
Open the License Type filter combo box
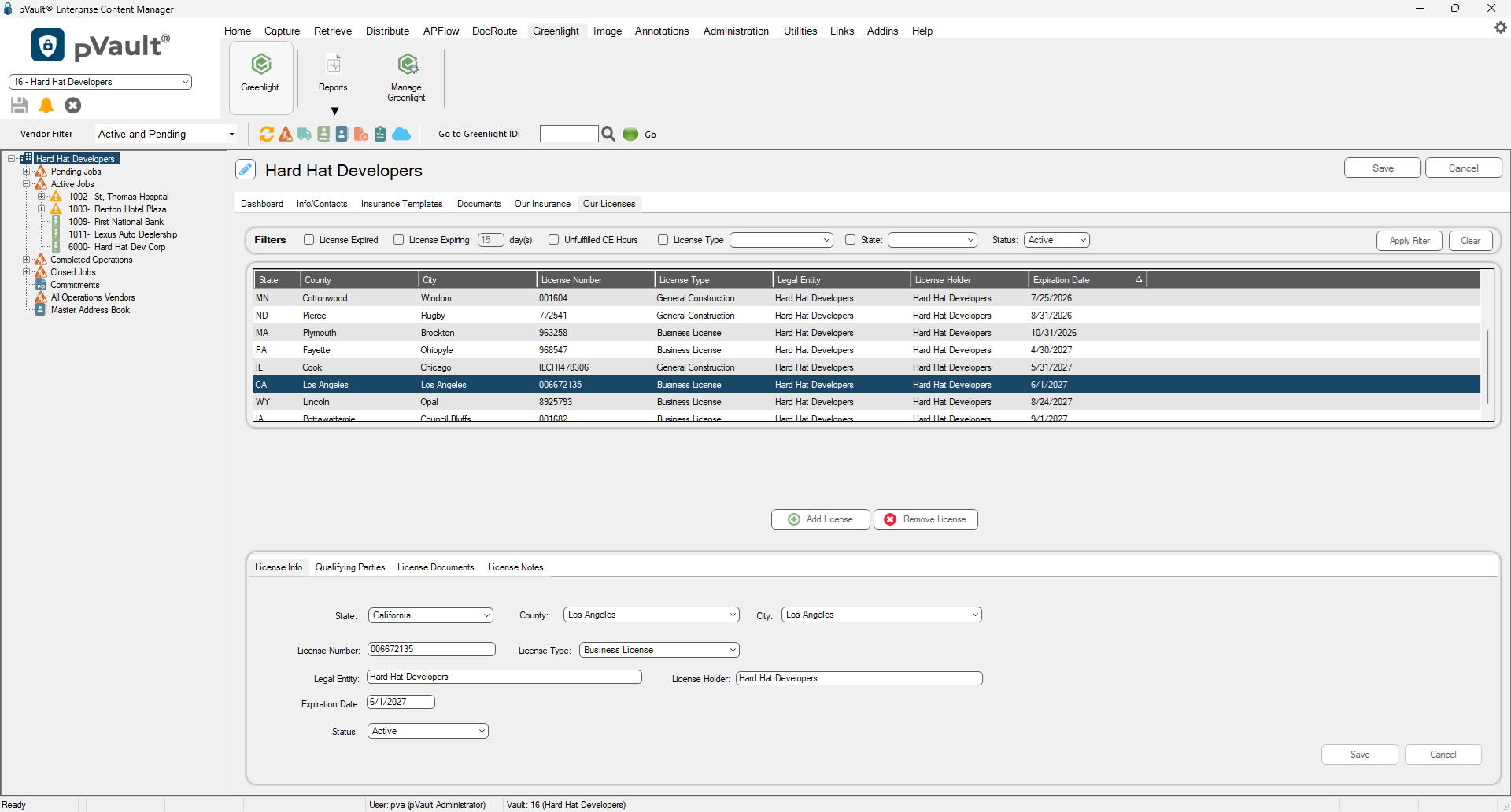pyautogui.click(x=781, y=240)
